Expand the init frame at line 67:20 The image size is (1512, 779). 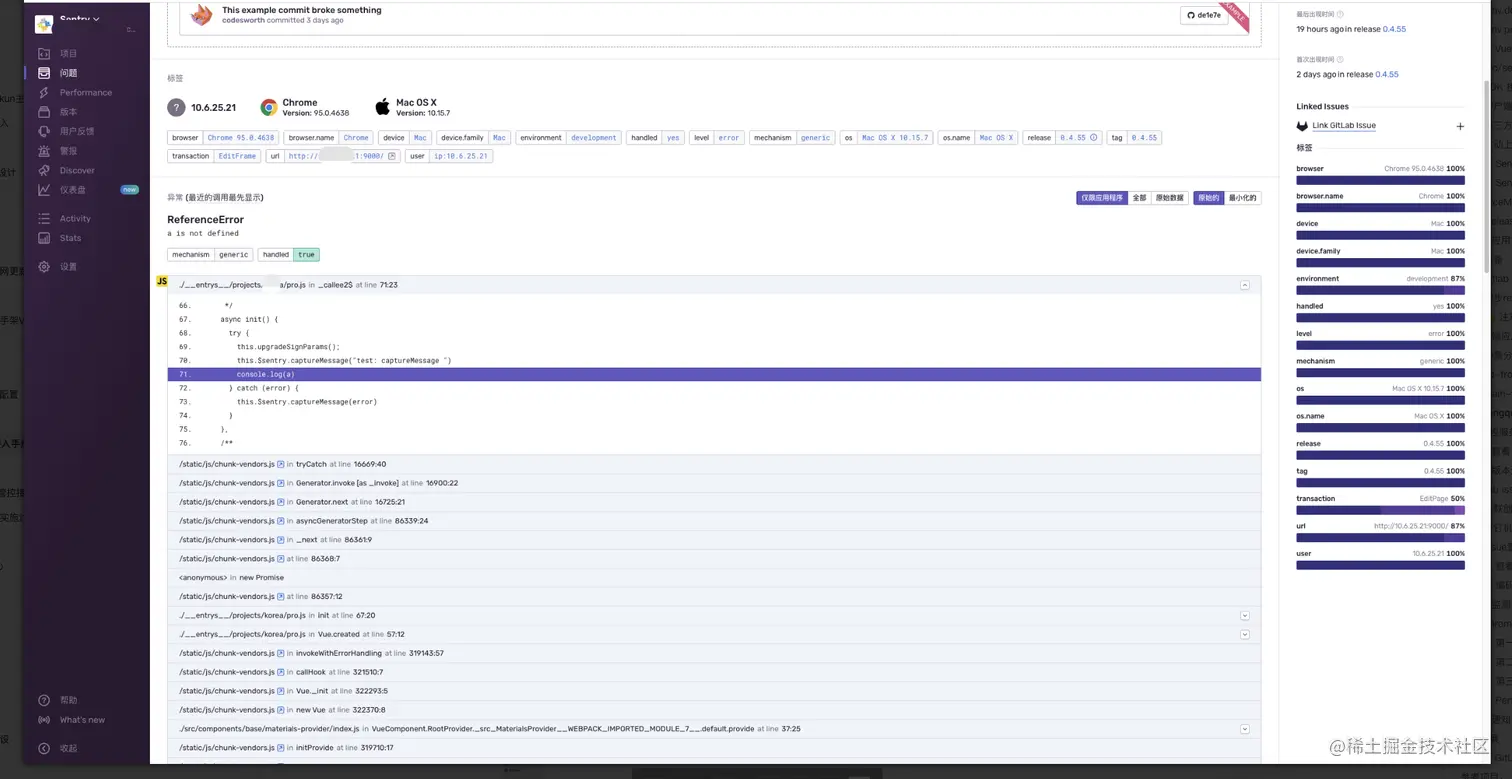pos(1245,615)
